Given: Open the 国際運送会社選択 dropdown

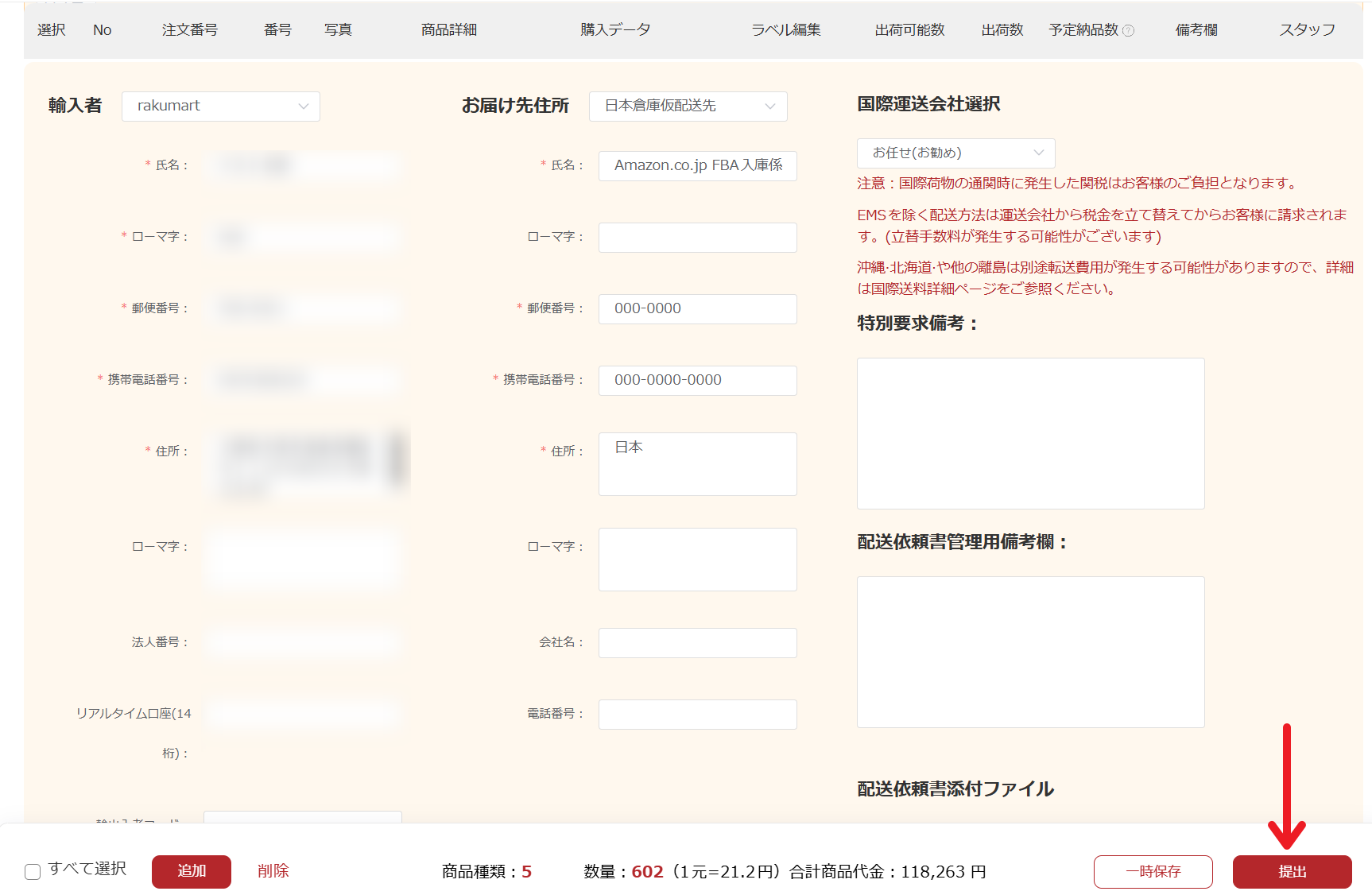Looking at the screenshot, I should 955,153.
